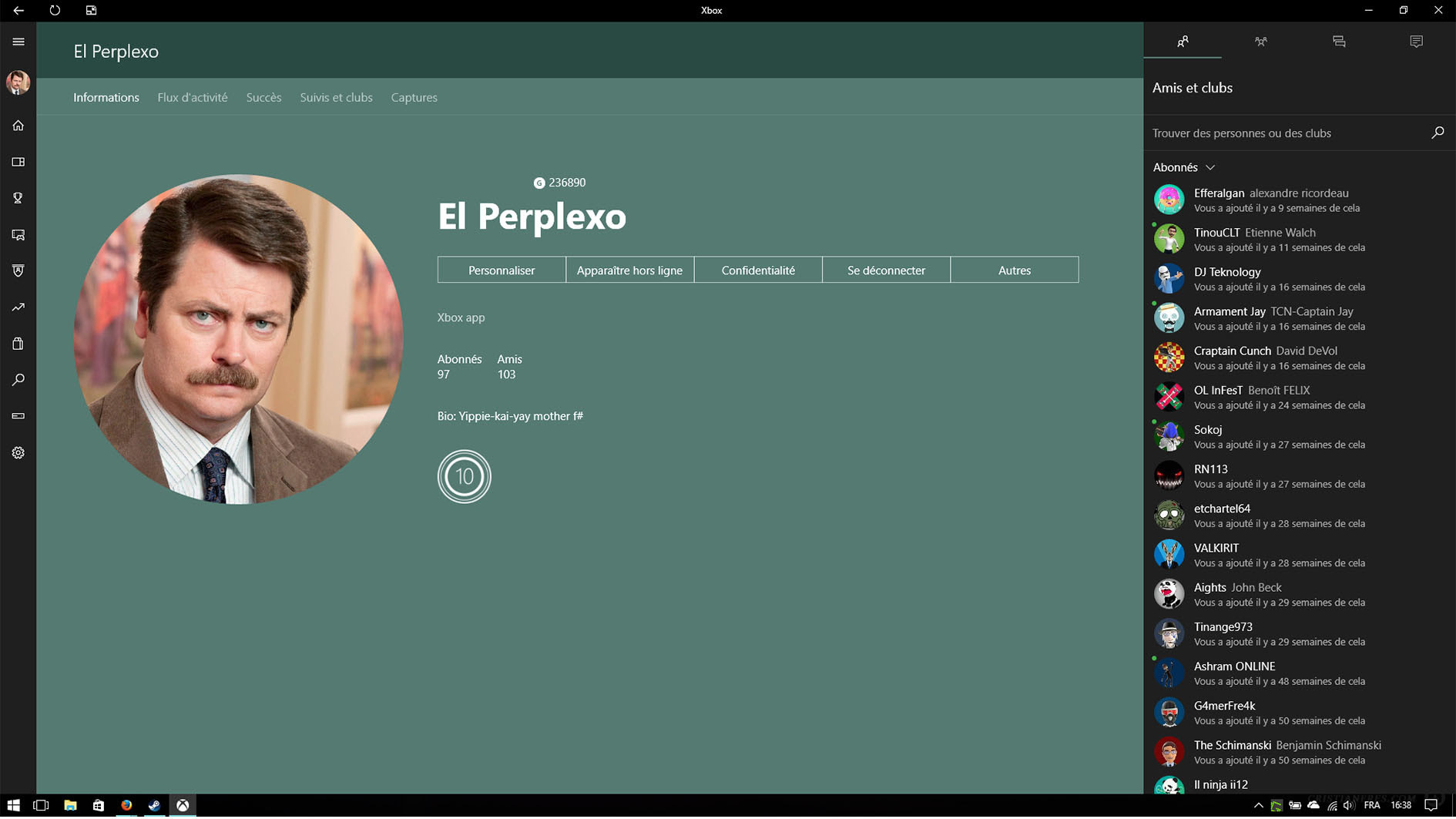Open RN113's avatar
This screenshot has height=819, width=1456.
1169,476
